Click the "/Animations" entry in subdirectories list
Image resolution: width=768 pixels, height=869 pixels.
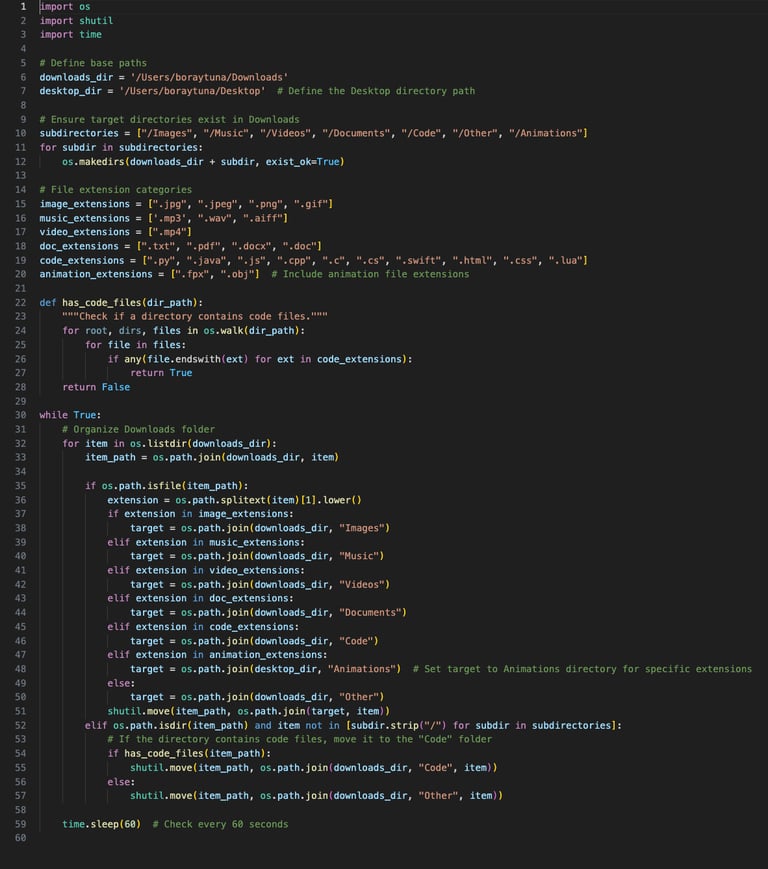click(x=545, y=133)
